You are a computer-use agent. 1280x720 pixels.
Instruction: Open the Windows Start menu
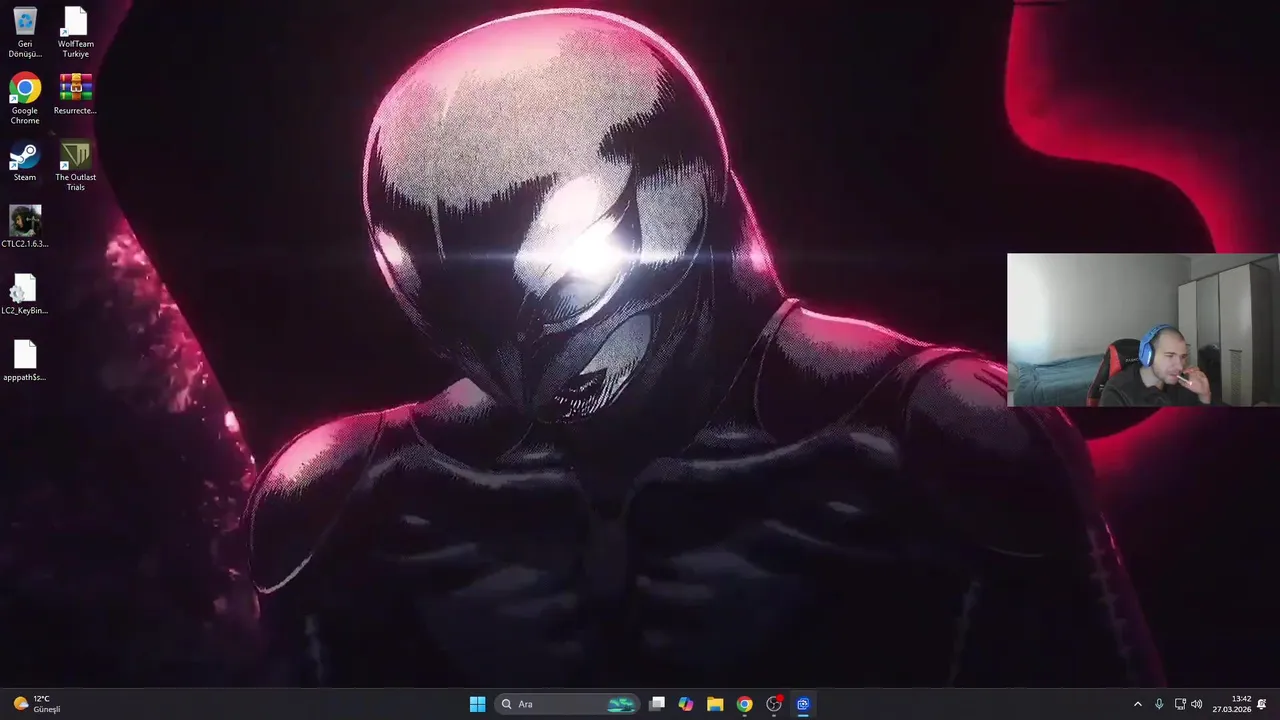tap(477, 704)
